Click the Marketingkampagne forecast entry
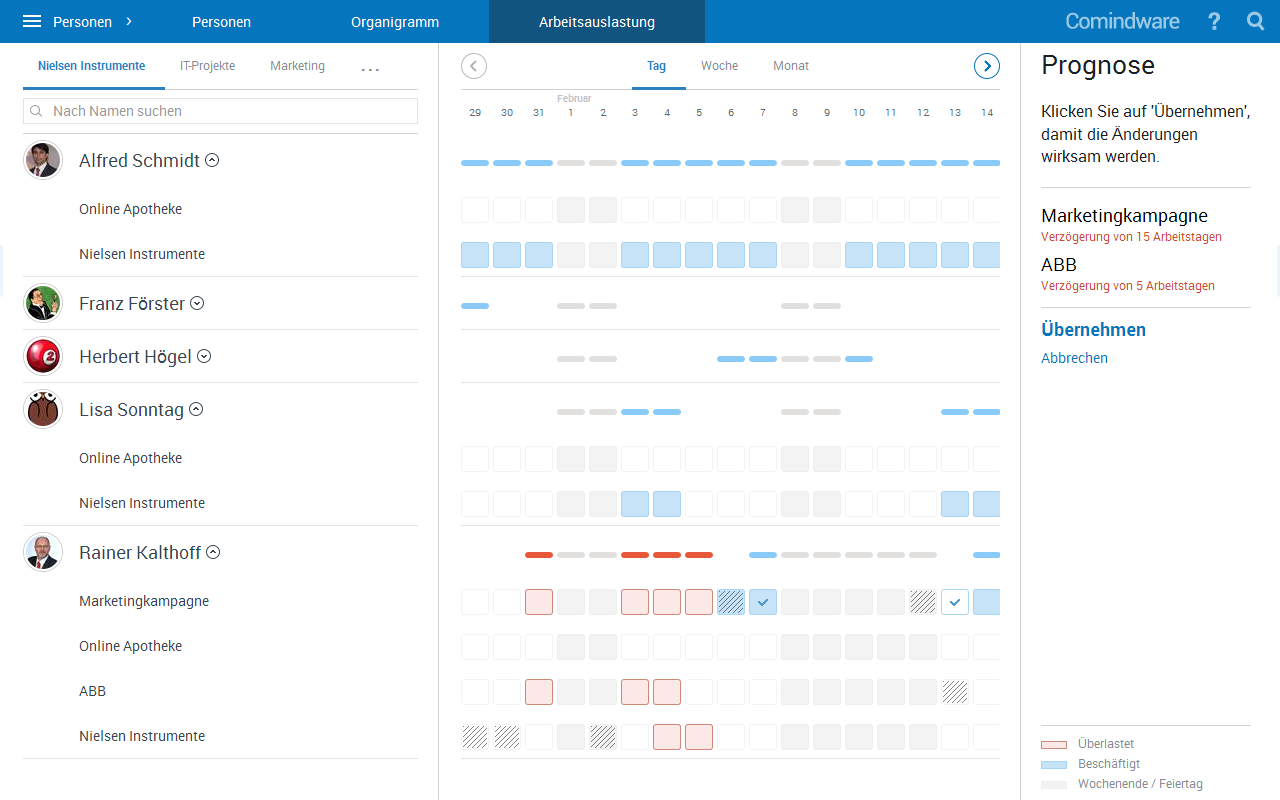The height and width of the screenshot is (800, 1280). [x=1124, y=216]
